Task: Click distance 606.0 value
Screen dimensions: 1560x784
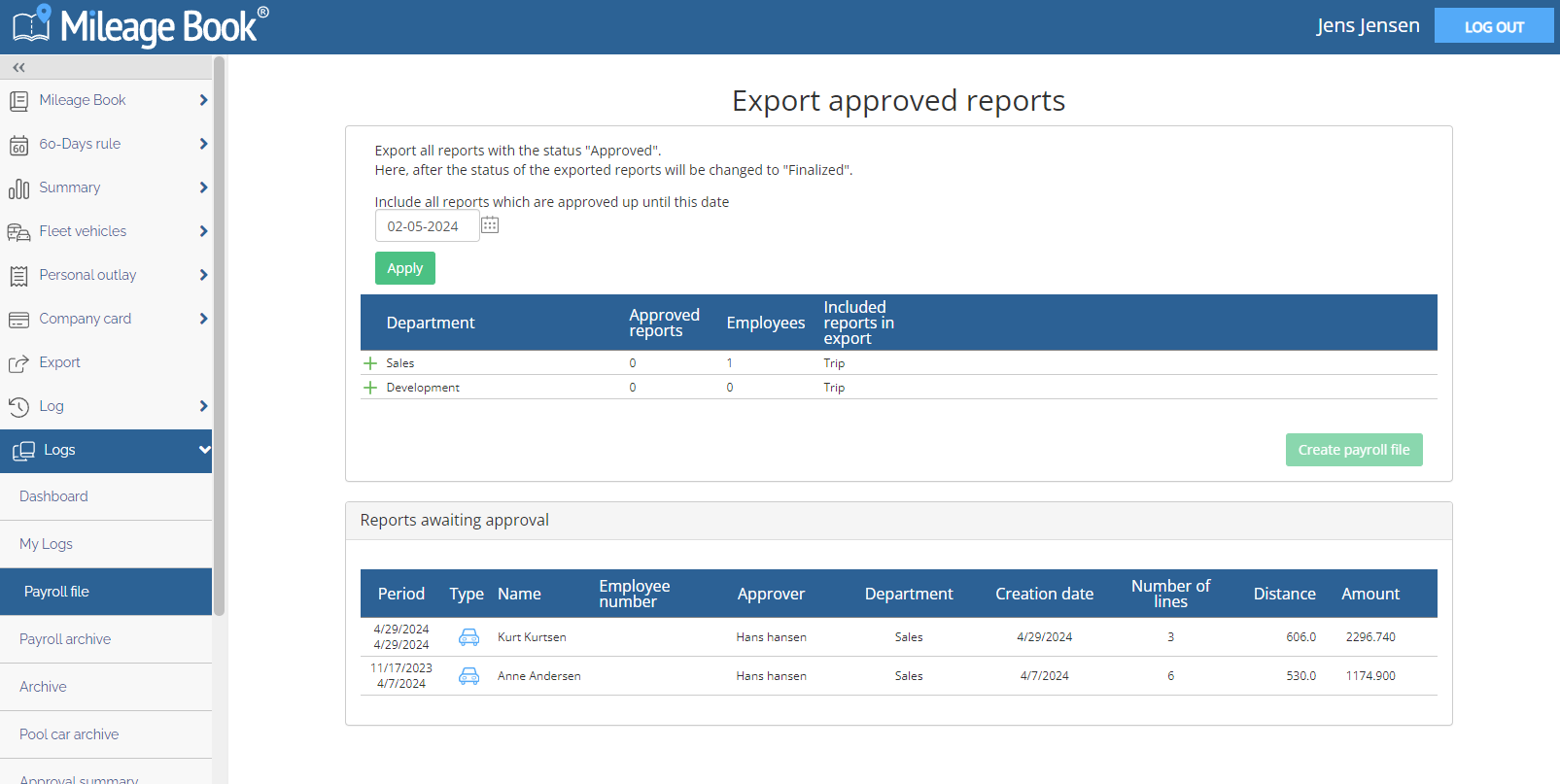Action: click(1301, 637)
